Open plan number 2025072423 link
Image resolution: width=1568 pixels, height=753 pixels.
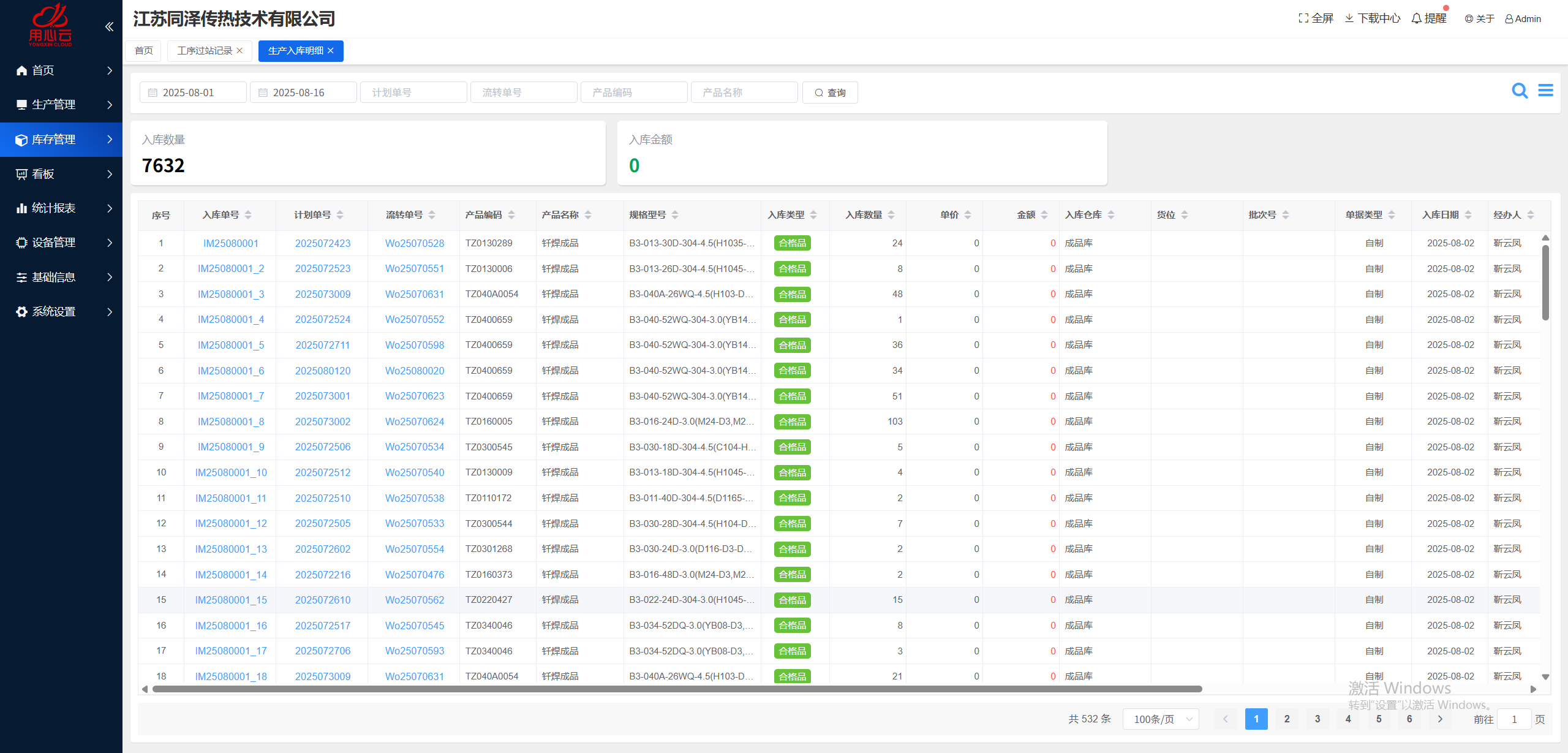(323, 244)
